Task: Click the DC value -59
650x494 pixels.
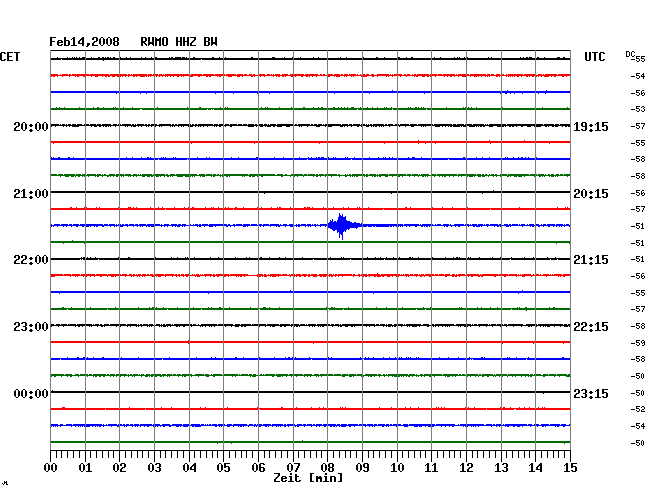Action: click(638, 343)
